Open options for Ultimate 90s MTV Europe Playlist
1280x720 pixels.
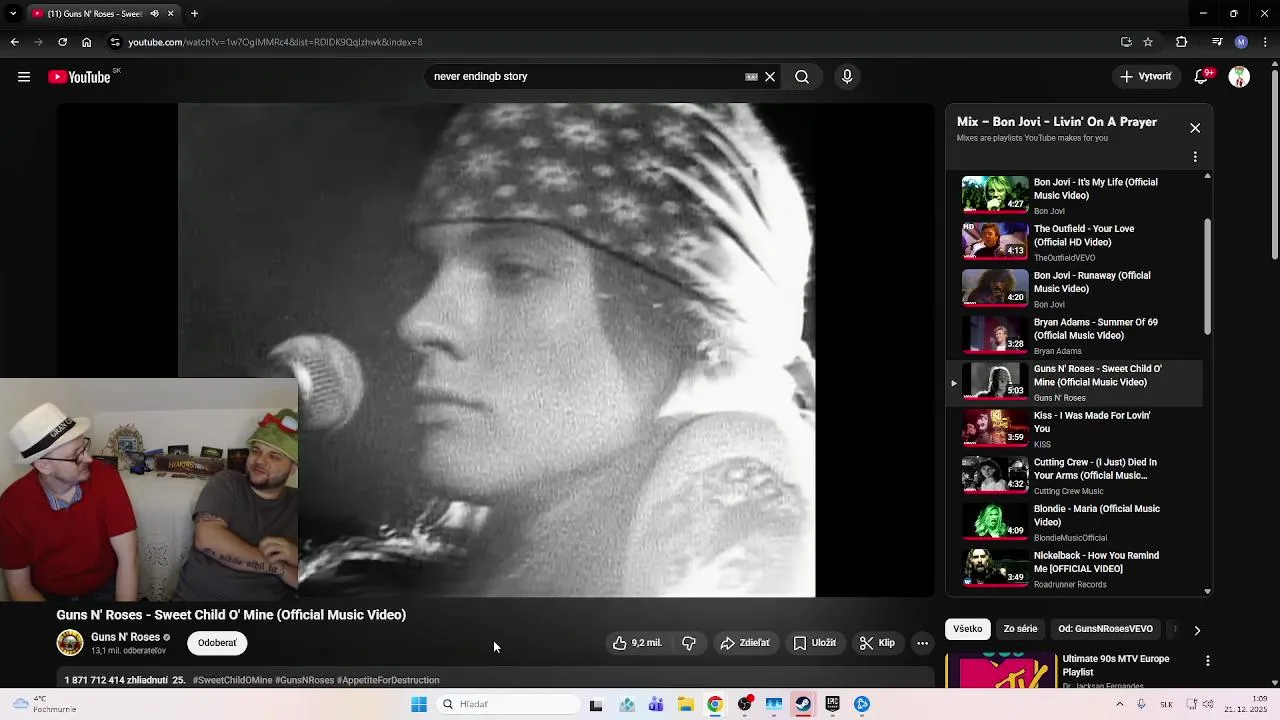coord(1207,661)
